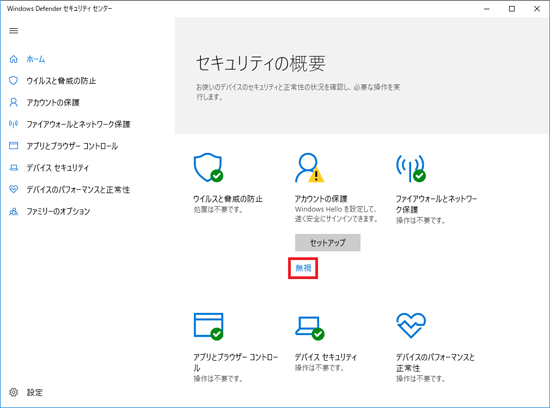Close the Windows Defender window
Image resolution: width=550 pixels, height=408 pixels.
point(537,9)
